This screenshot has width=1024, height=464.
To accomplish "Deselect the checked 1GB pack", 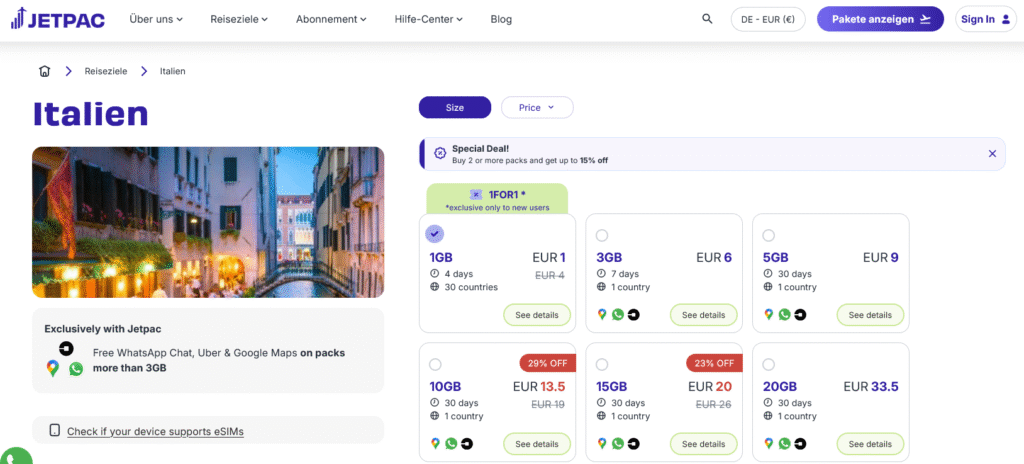I will click(x=435, y=234).
